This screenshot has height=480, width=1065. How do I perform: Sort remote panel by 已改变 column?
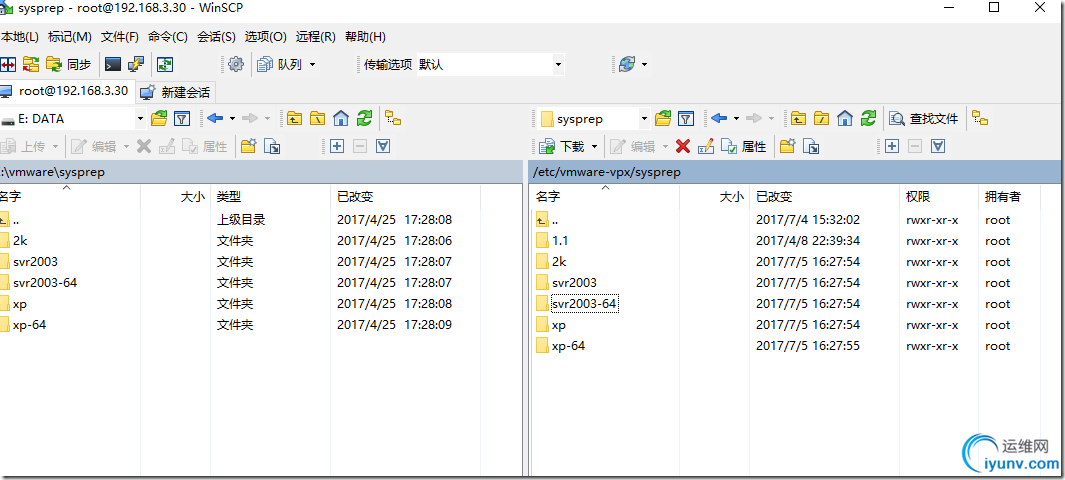825,197
